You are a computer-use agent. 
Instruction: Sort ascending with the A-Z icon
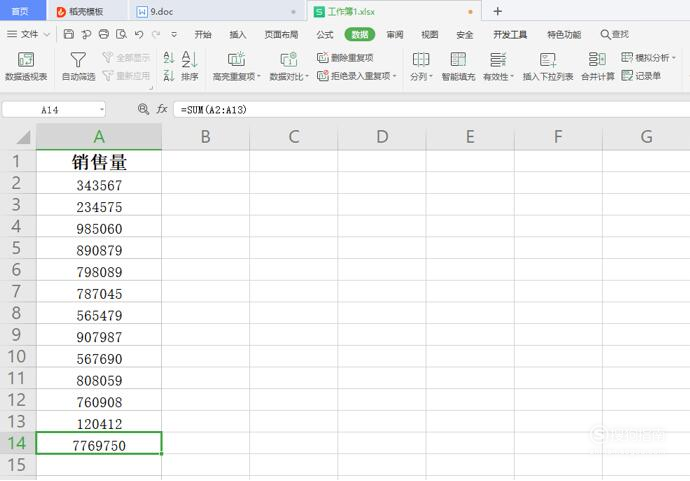[169, 57]
